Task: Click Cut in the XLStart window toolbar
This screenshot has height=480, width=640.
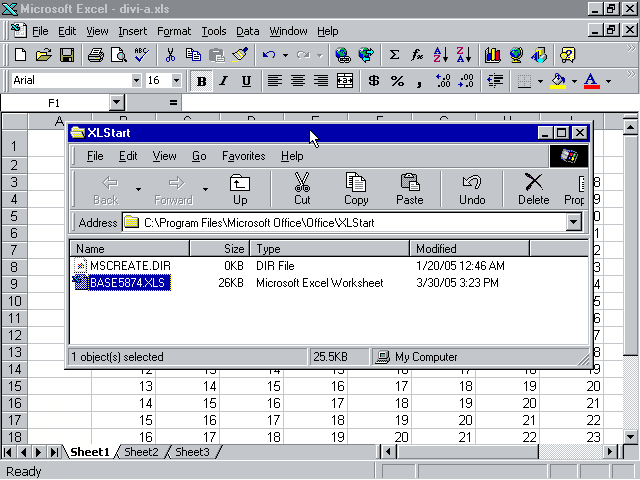Action: point(302,189)
